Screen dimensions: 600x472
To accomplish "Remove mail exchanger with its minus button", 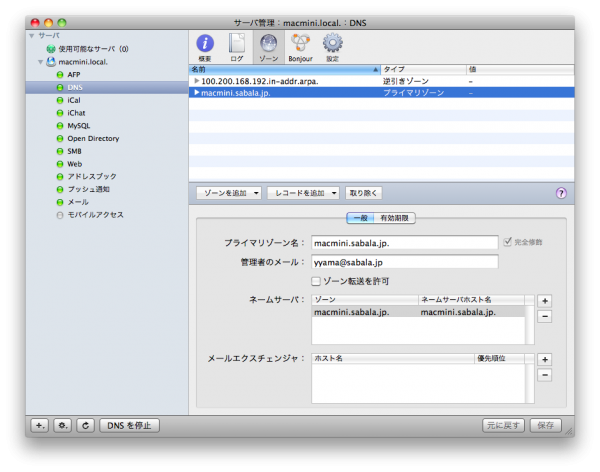I will point(545,375).
